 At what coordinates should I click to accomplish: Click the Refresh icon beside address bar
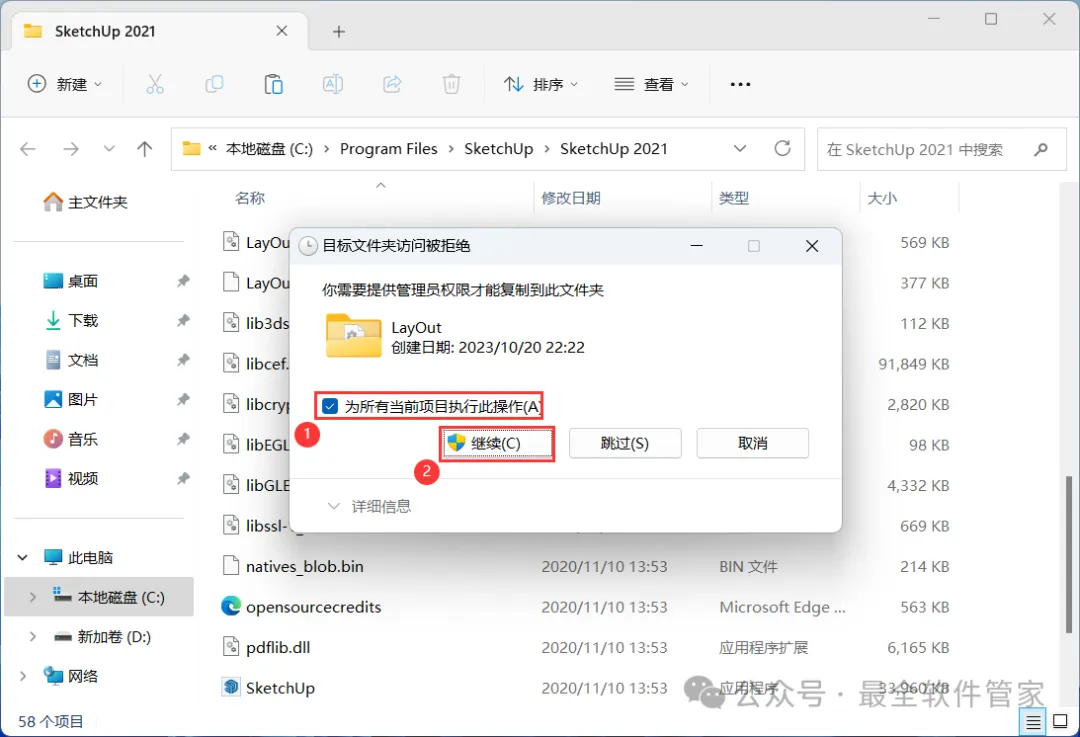[x=782, y=148]
